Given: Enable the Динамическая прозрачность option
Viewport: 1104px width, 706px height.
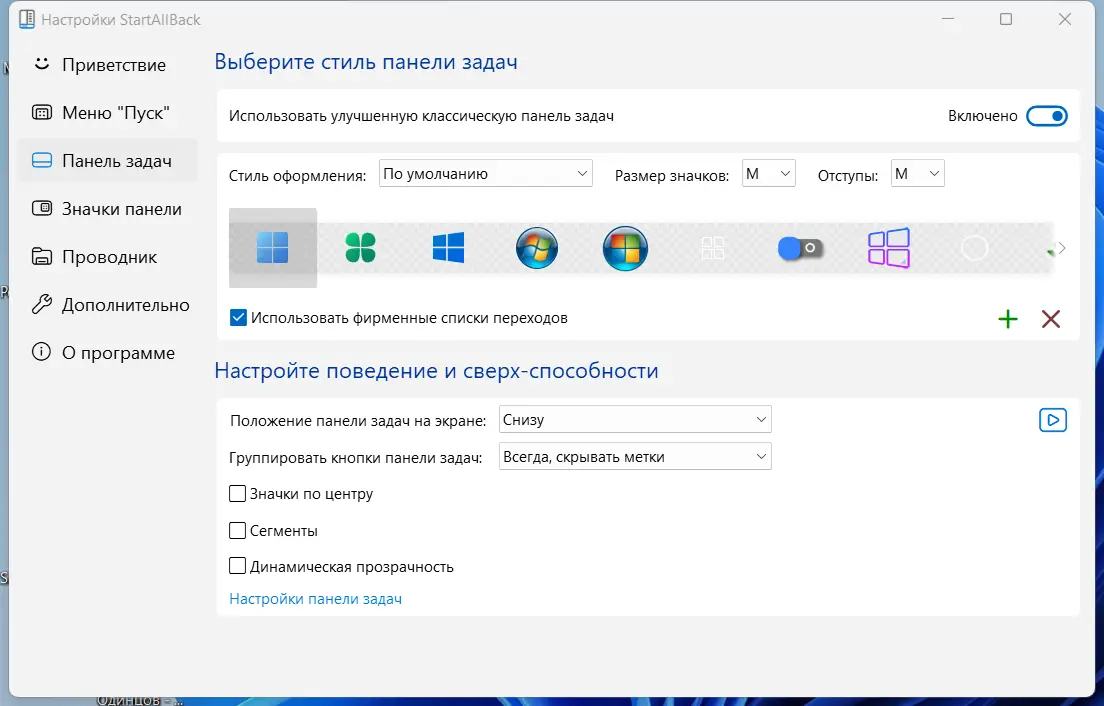Looking at the screenshot, I should 238,566.
